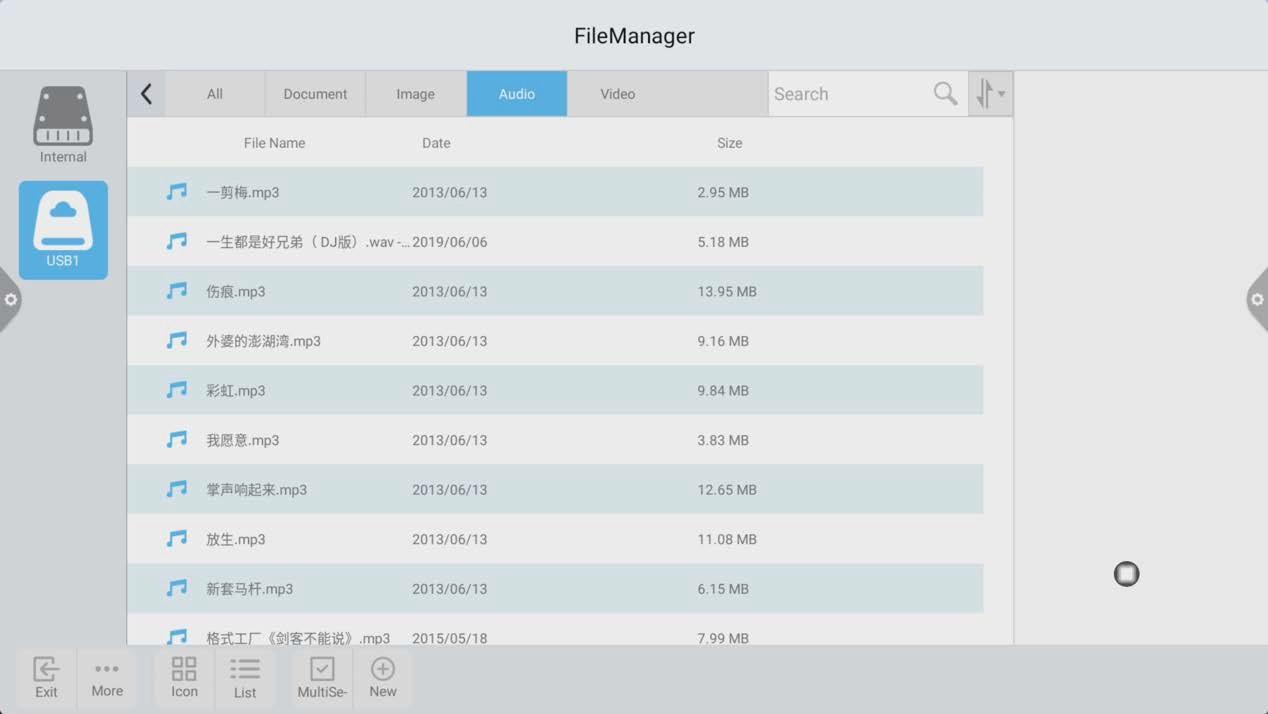The width and height of the screenshot is (1268, 714).
Task: Create a new item with New
Action: (x=383, y=677)
